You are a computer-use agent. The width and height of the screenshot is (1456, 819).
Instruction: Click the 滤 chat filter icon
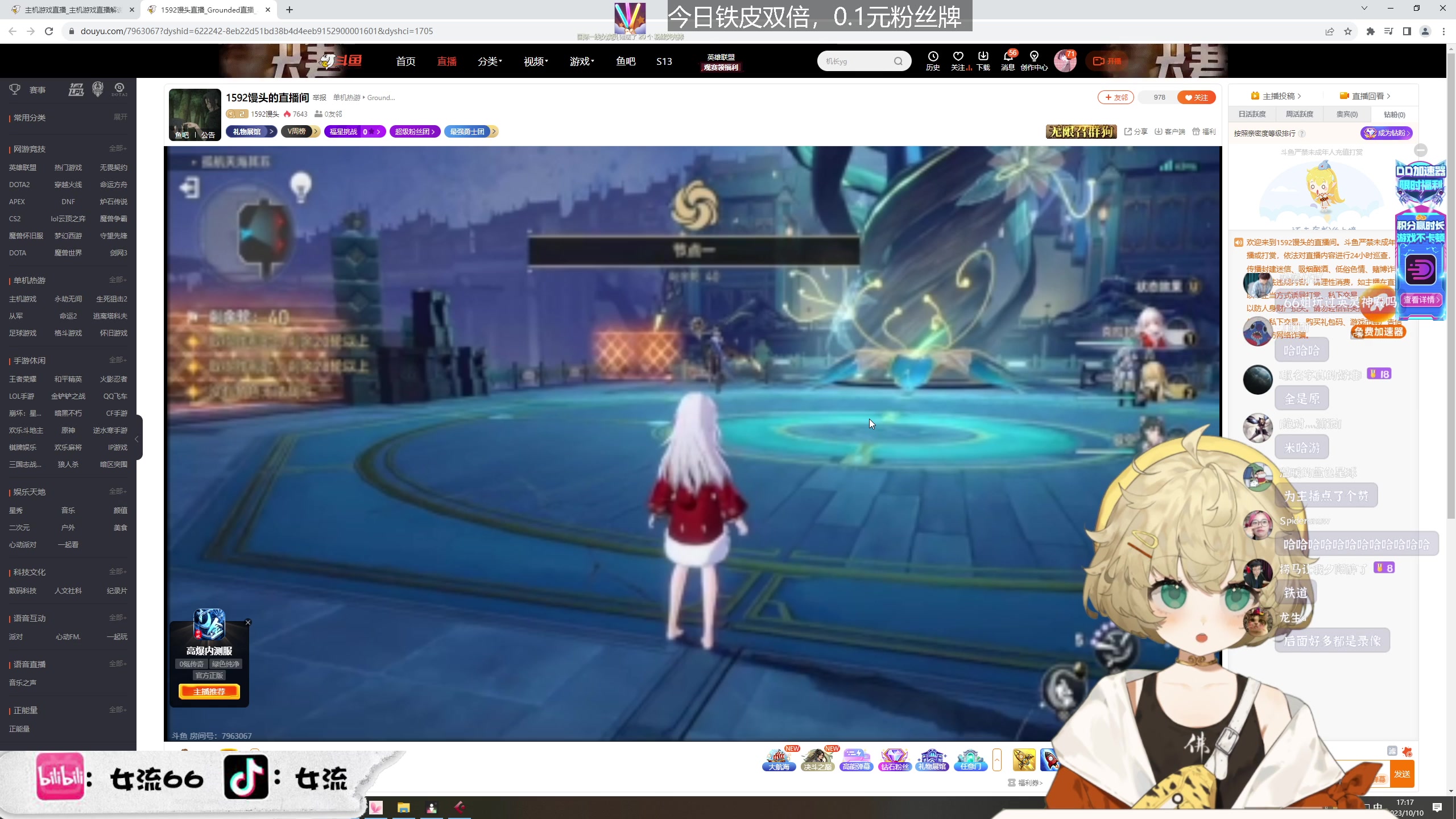click(x=1392, y=751)
